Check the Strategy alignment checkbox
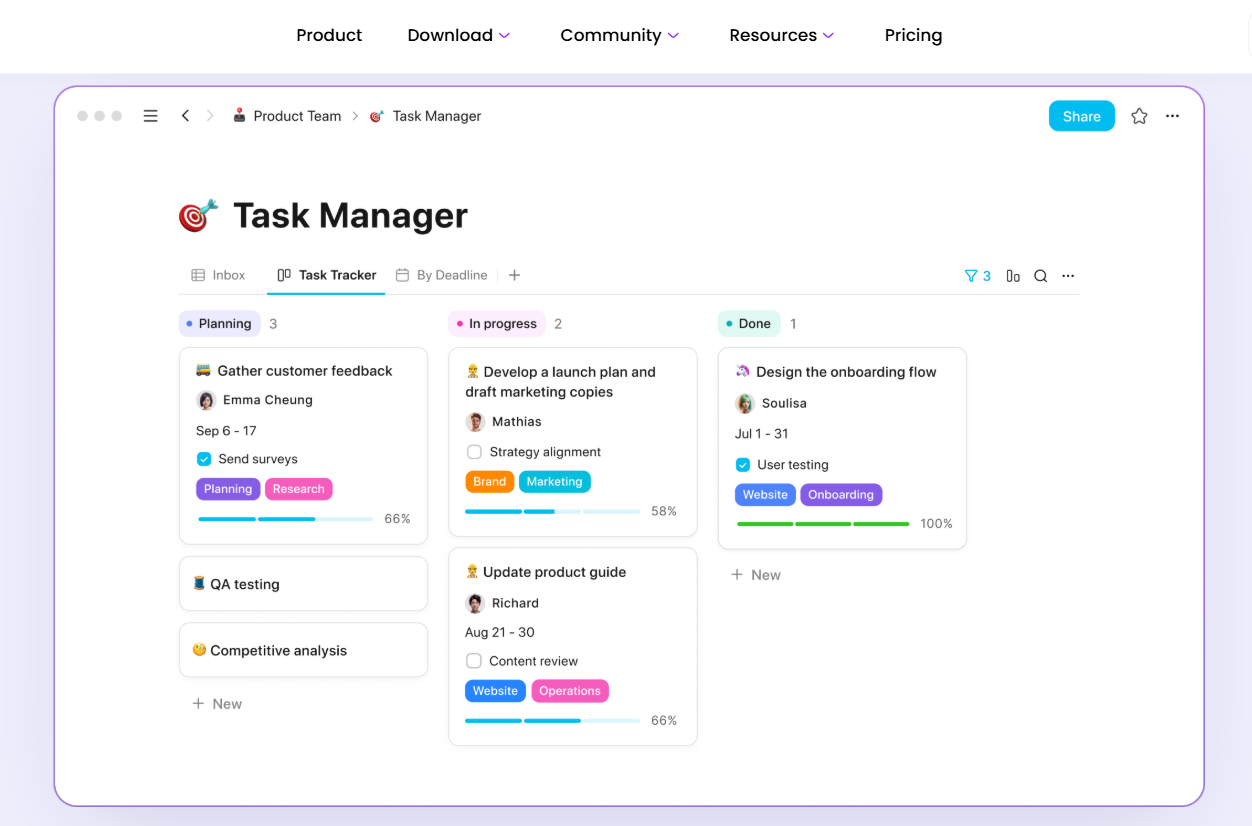 pyautogui.click(x=474, y=452)
